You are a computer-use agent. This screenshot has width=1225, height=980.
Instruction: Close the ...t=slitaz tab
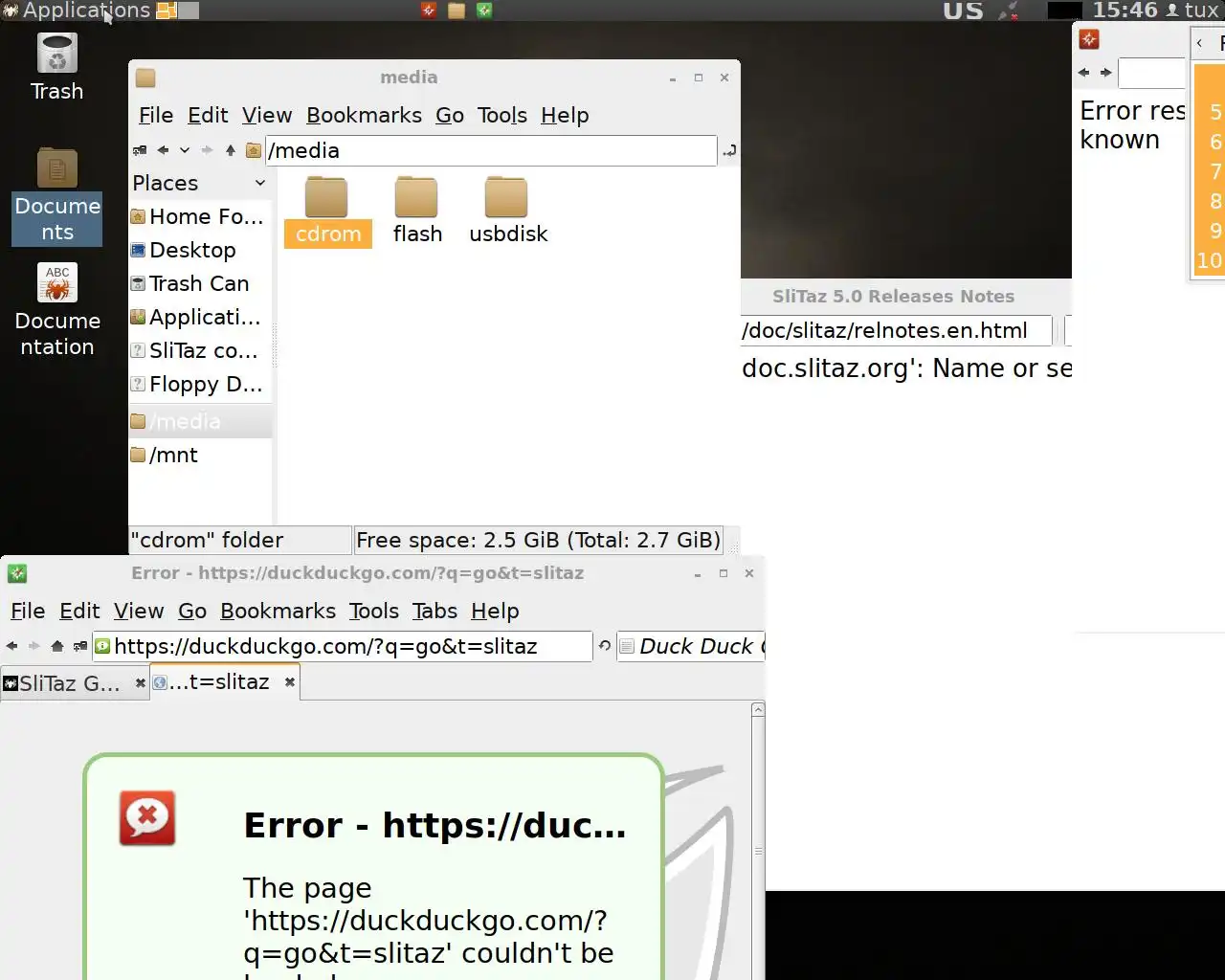pyautogui.click(x=289, y=682)
